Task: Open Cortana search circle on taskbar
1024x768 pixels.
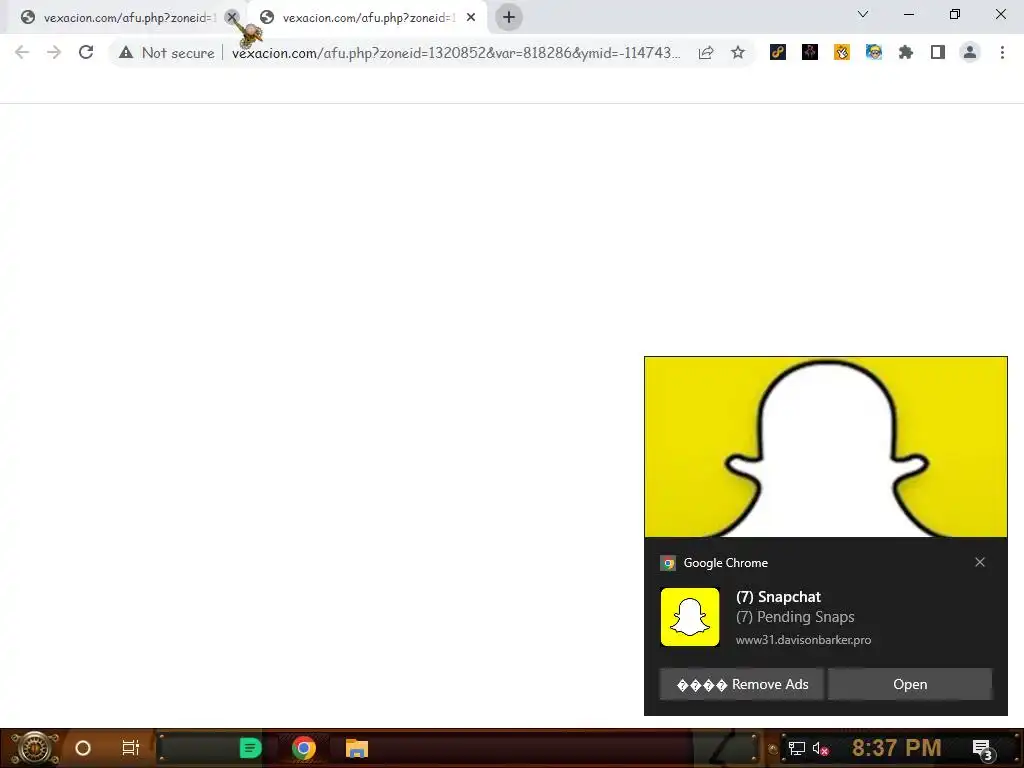Action: point(83,748)
